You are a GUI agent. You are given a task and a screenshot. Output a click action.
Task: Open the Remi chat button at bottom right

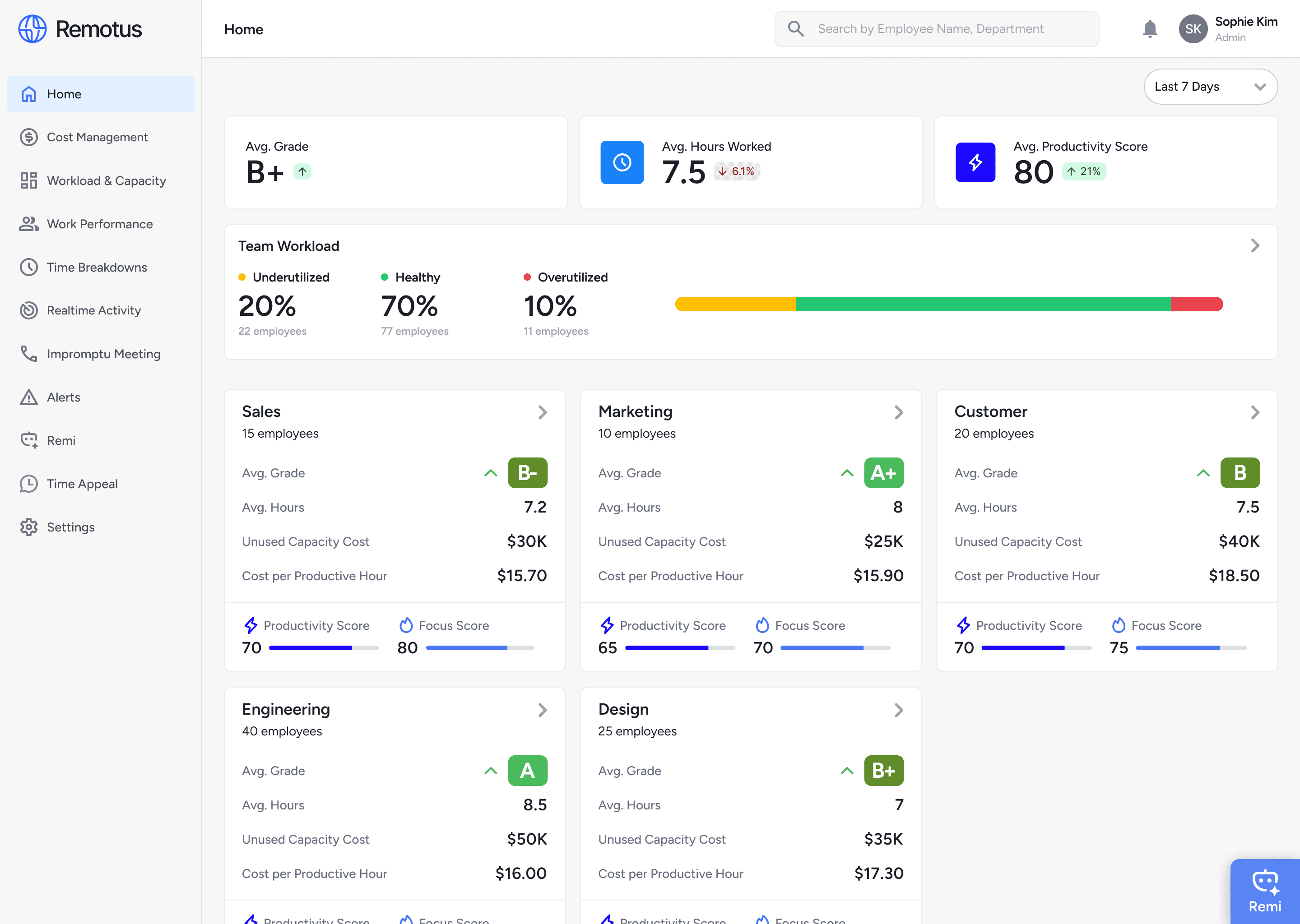click(1265, 891)
